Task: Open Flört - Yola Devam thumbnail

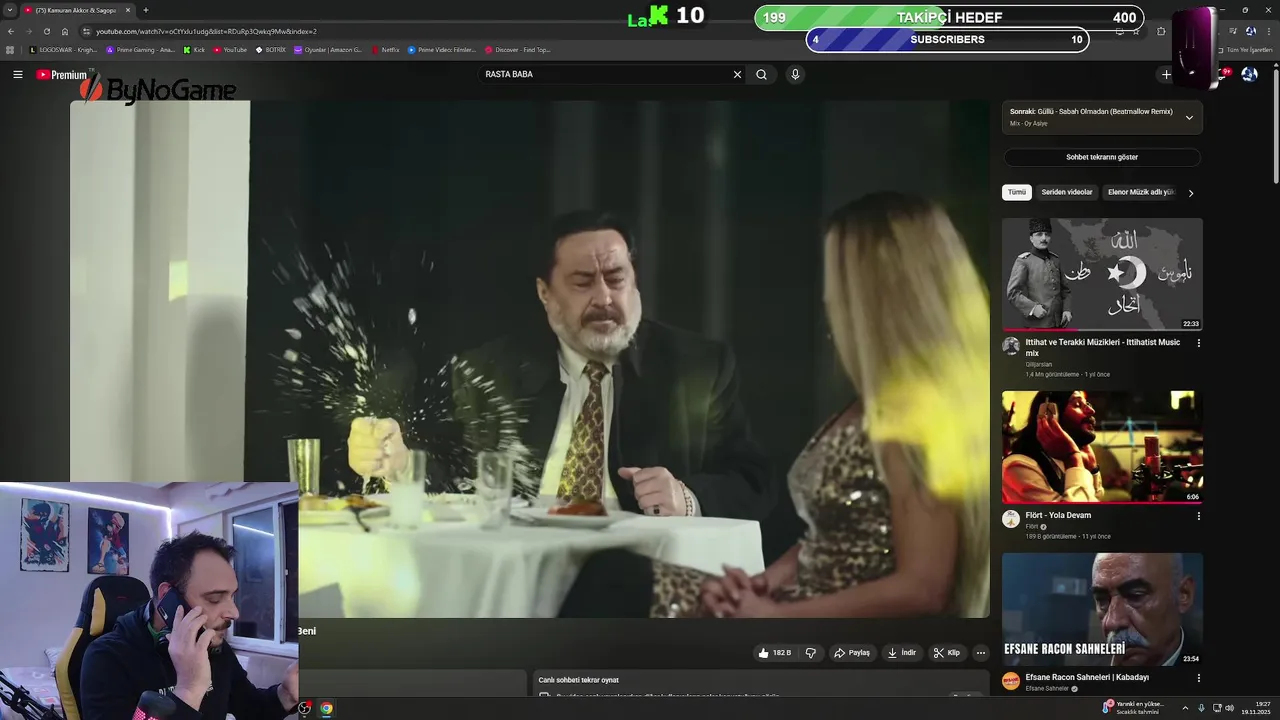Action: [1102, 447]
